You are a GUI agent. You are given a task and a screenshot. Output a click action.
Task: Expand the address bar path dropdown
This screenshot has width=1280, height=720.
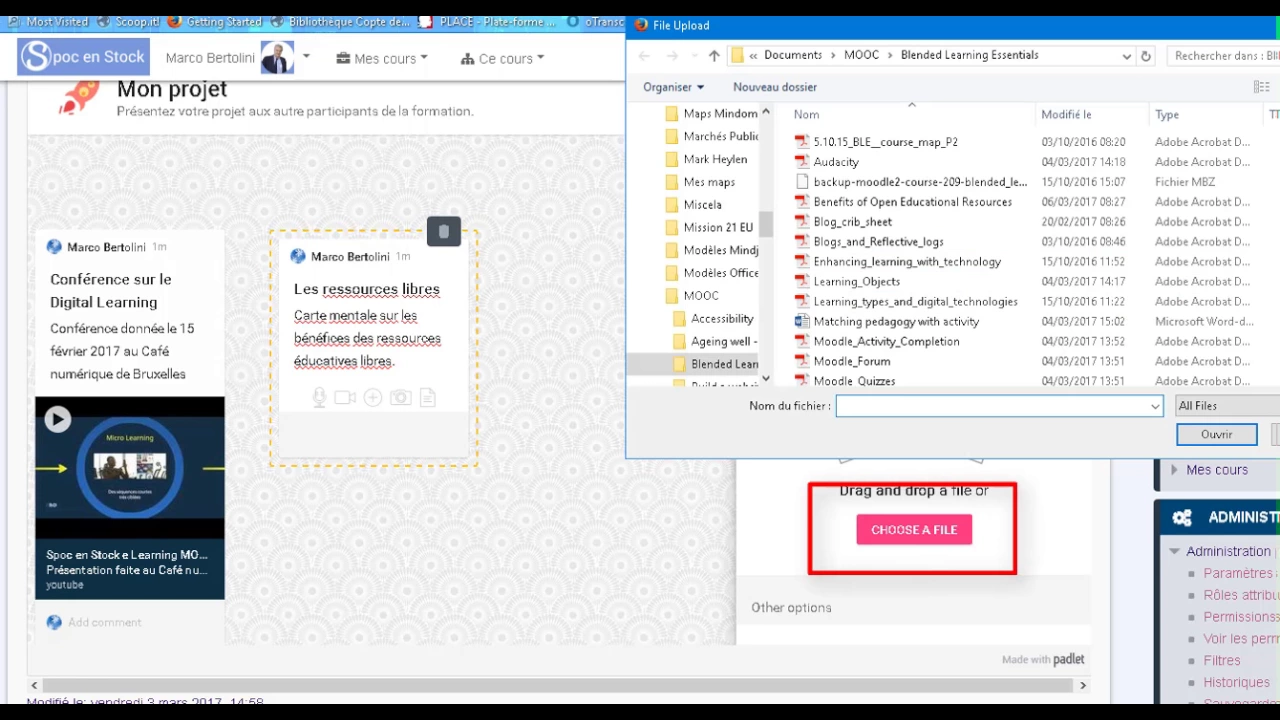pyautogui.click(x=1126, y=56)
